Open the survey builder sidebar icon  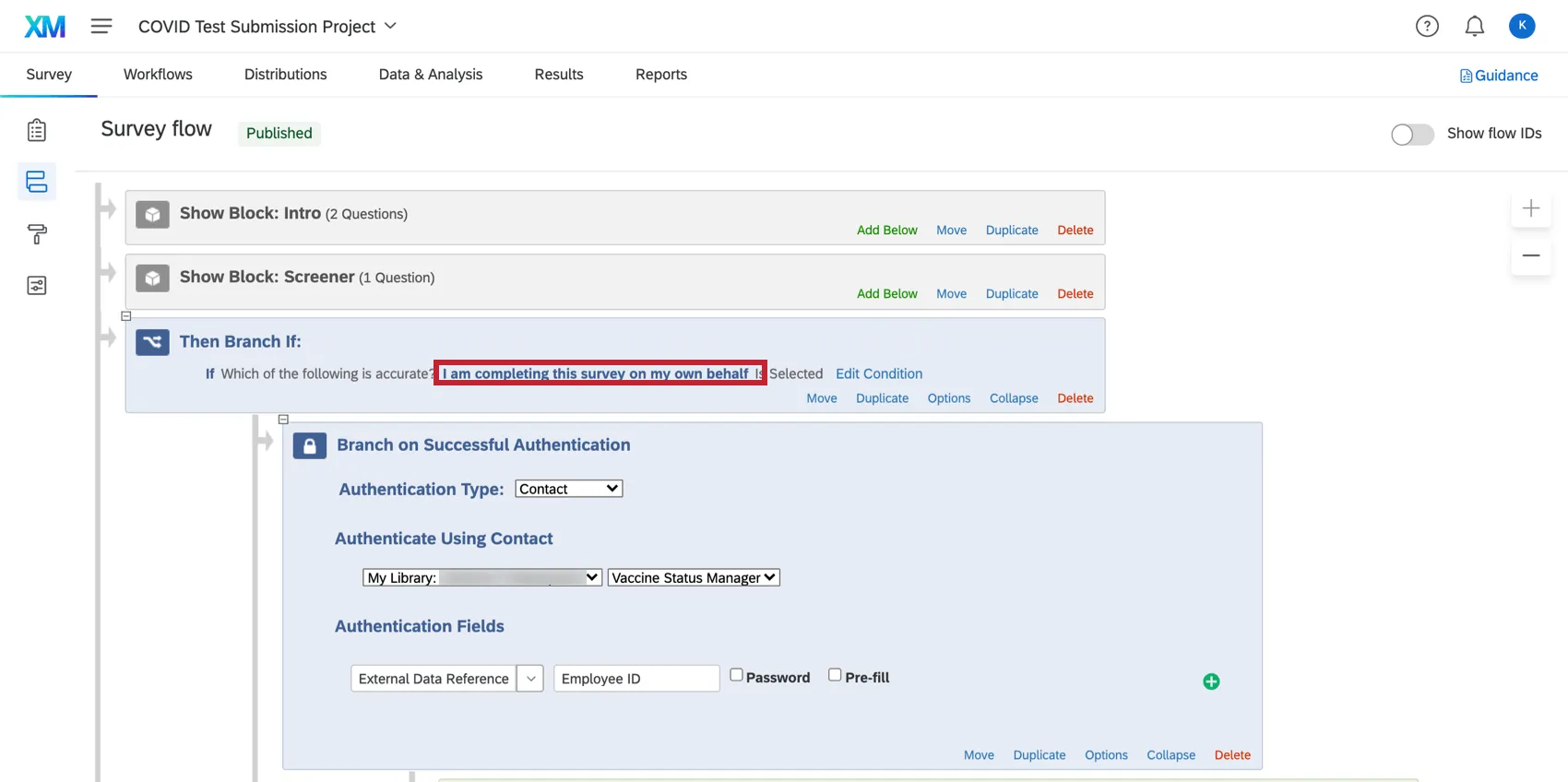coord(37,130)
